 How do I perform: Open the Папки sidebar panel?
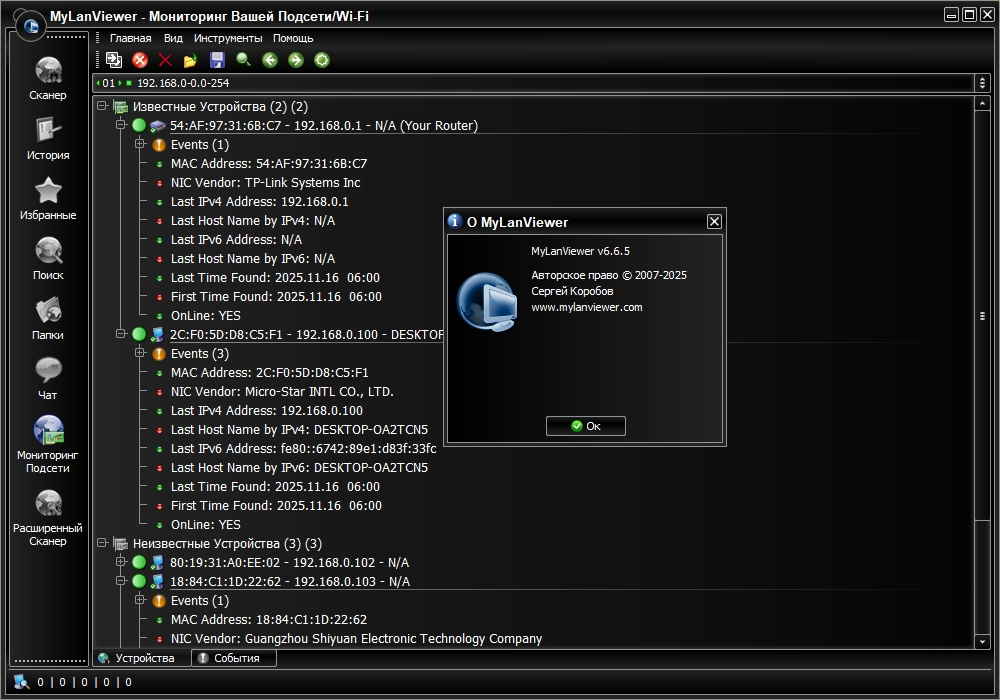click(48, 319)
